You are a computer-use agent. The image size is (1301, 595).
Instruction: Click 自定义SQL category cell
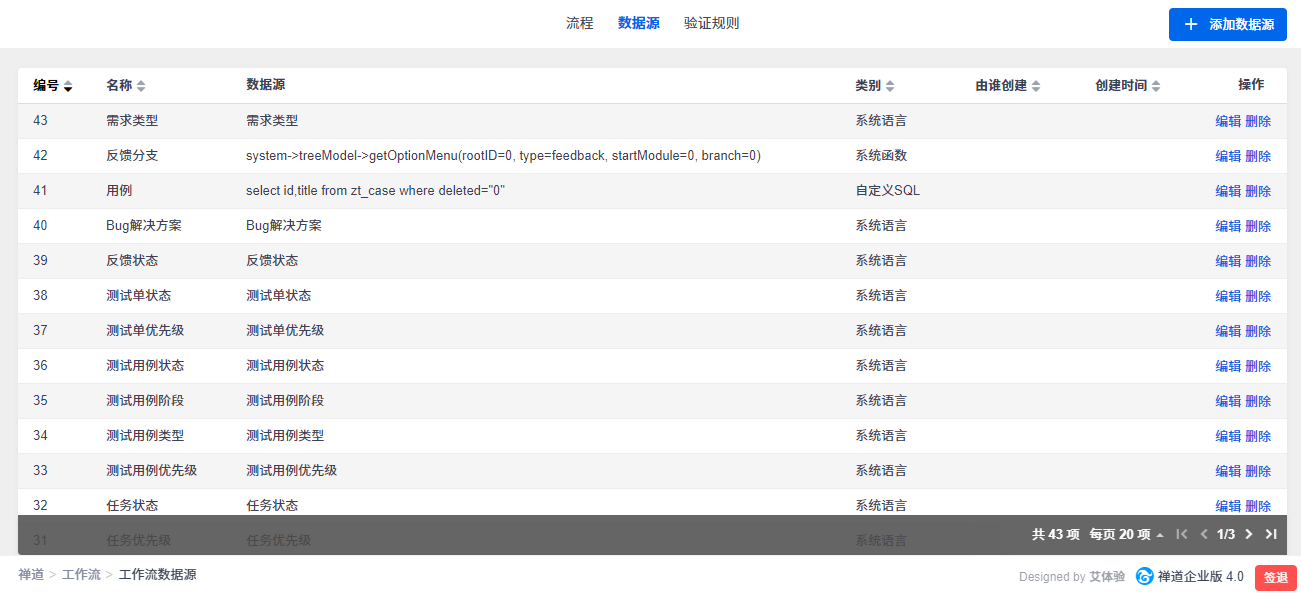click(888, 191)
